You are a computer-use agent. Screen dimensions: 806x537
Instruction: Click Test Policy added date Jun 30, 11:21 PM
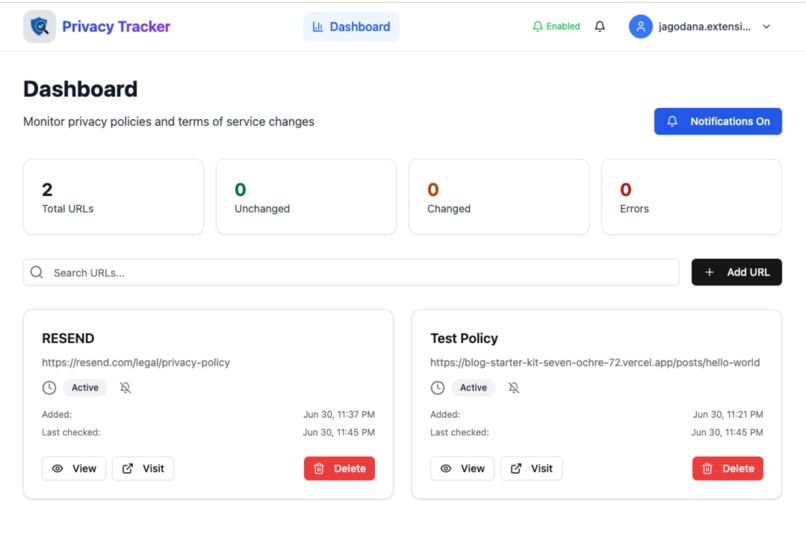[727, 414]
